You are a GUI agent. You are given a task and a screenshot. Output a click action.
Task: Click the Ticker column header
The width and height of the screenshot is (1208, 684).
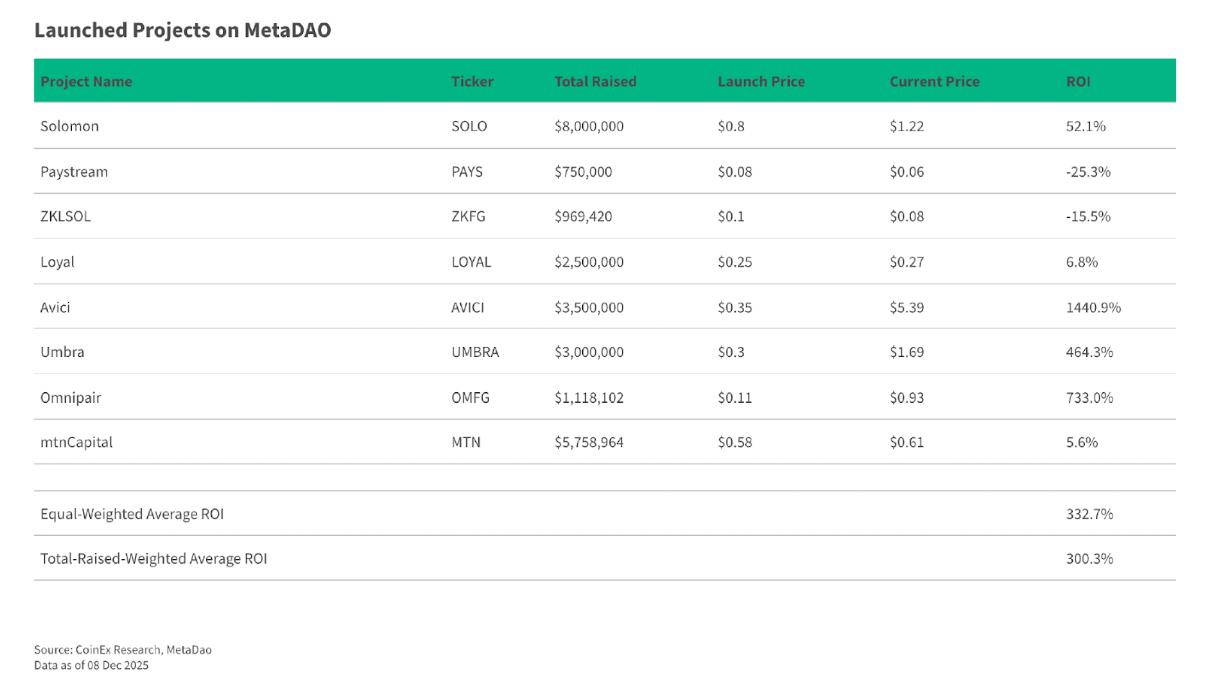(x=472, y=81)
